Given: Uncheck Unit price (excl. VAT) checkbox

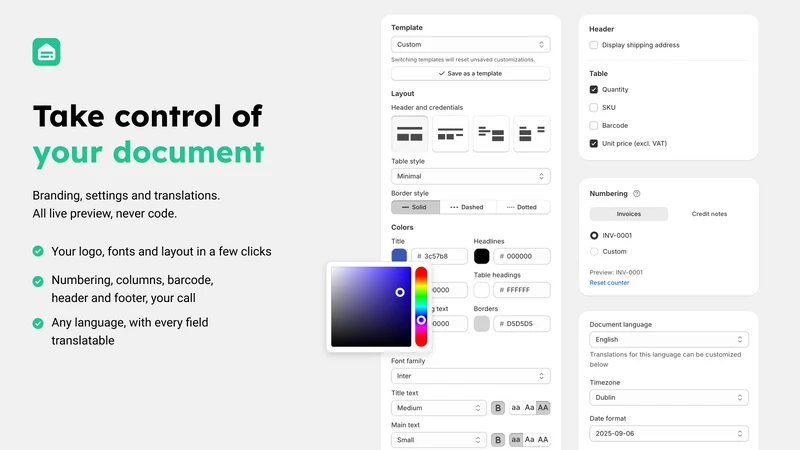Looking at the screenshot, I should (593, 143).
